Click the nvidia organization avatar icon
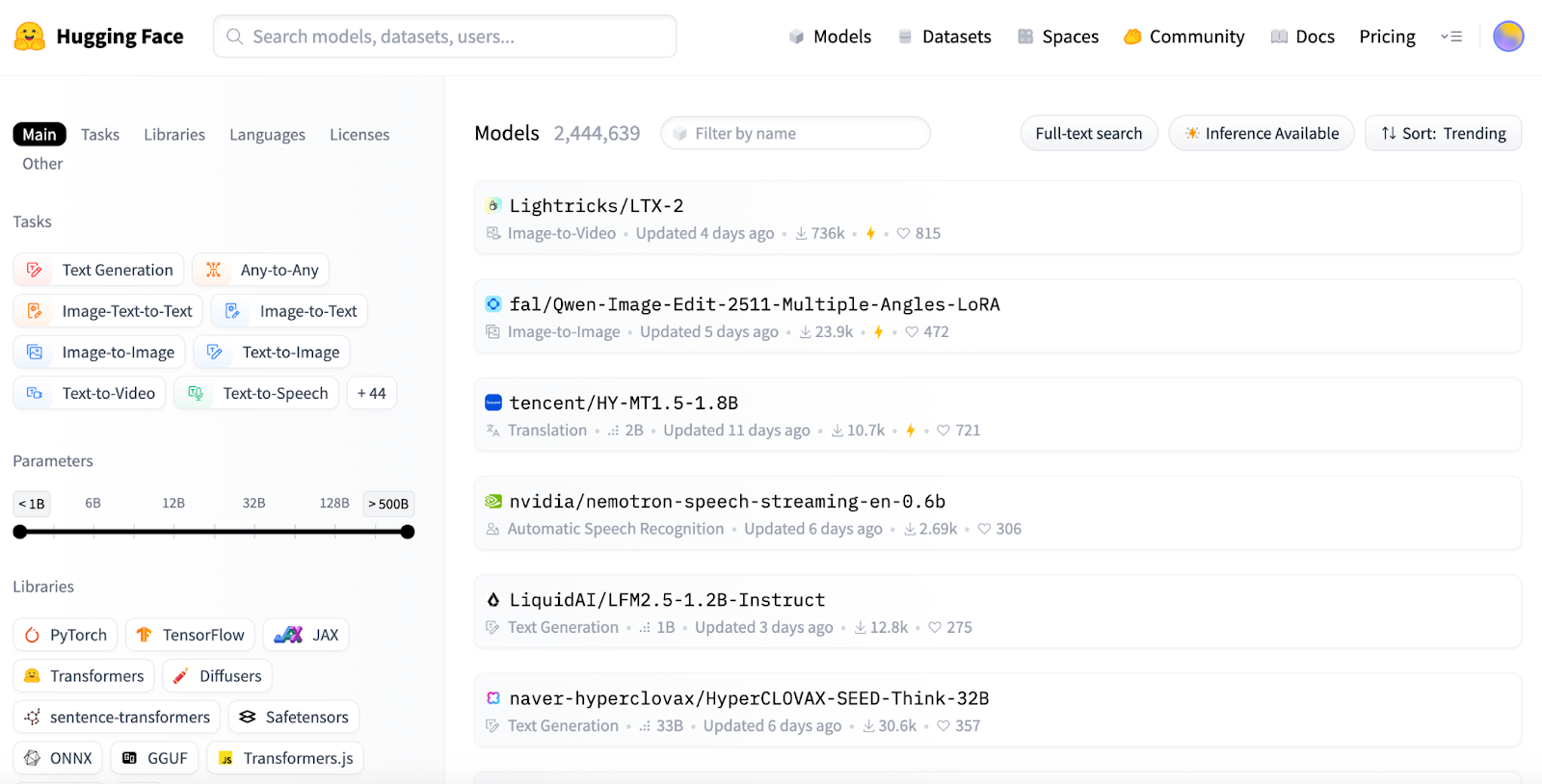The image size is (1542, 784). 493,501
